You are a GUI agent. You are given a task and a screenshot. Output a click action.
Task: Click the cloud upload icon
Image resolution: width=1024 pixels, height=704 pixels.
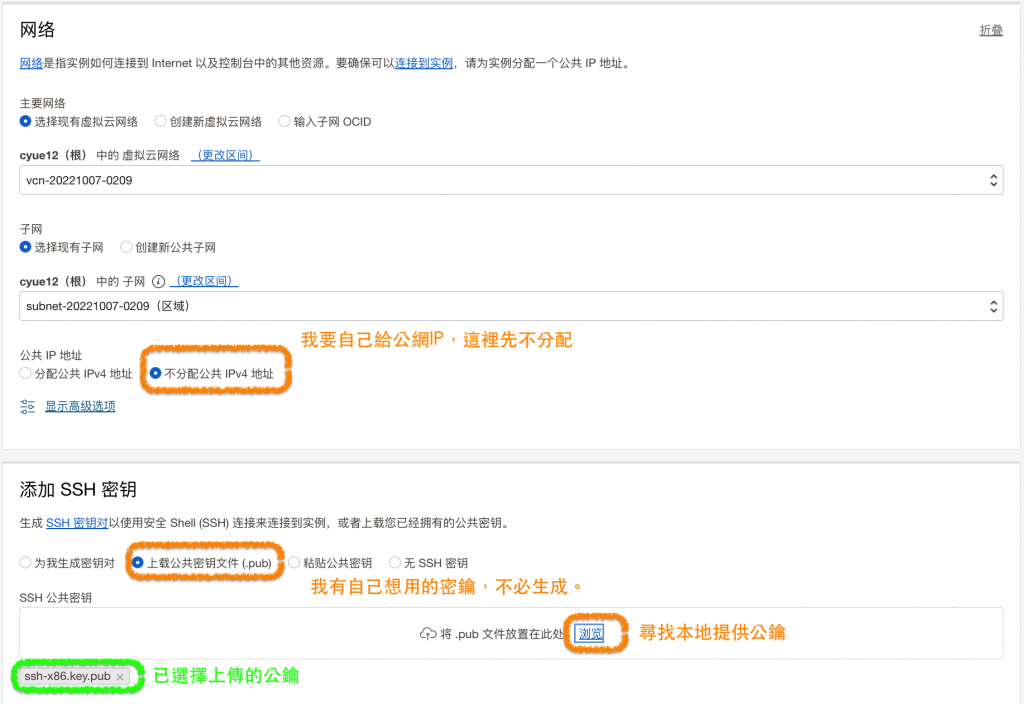click(427, 634)
